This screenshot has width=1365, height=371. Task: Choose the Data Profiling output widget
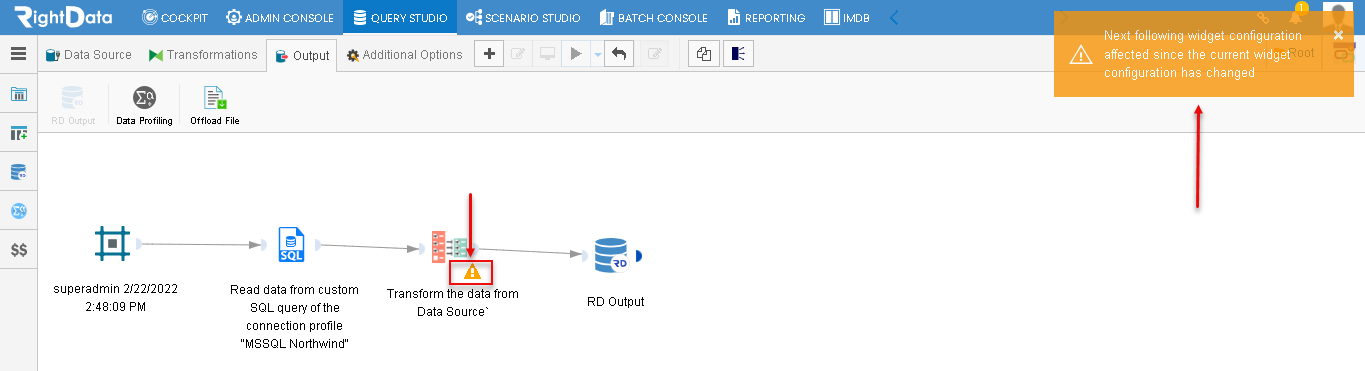(144, 106)
